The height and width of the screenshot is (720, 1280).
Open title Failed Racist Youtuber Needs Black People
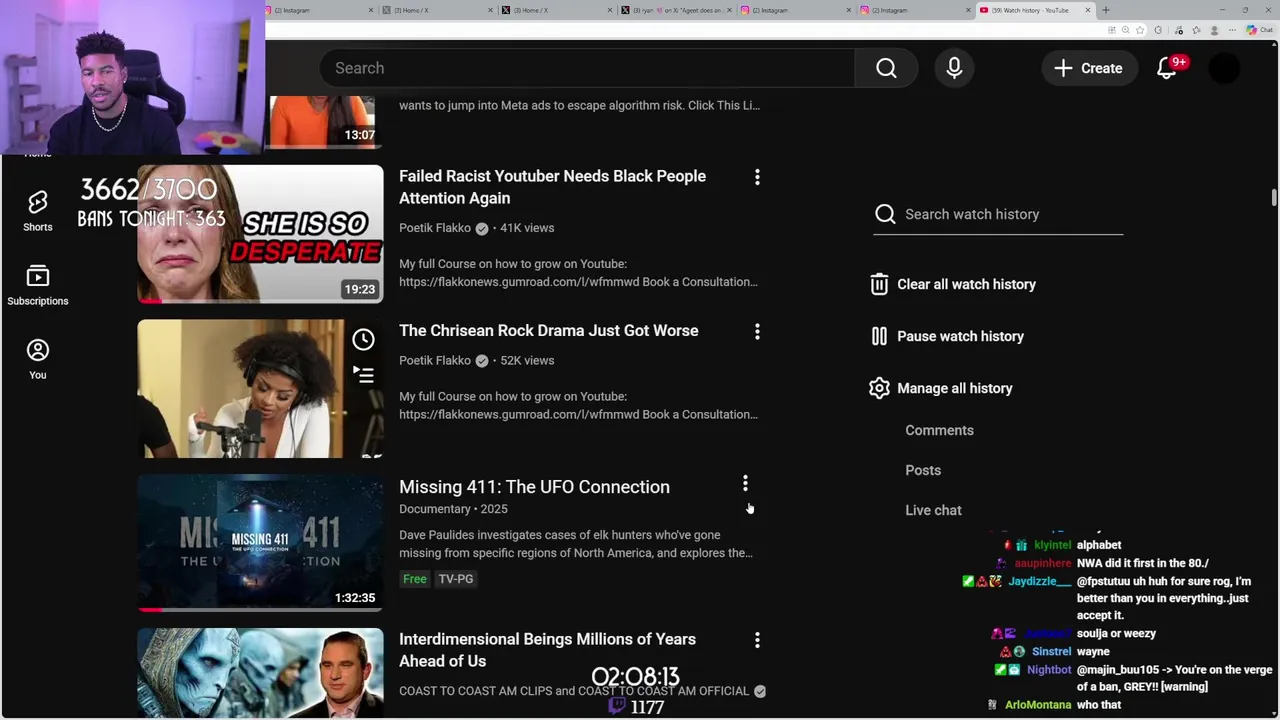click(x=552, y=187)
